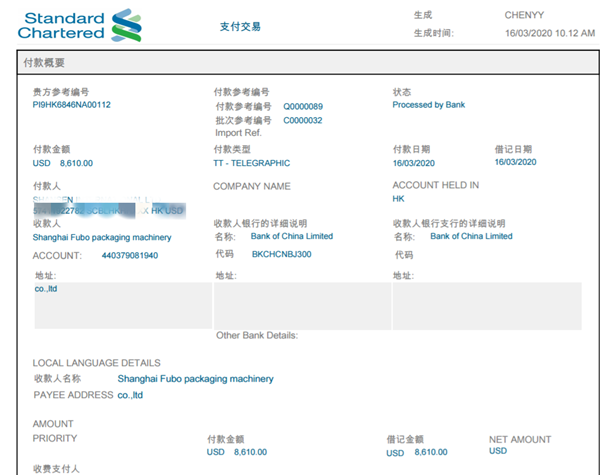This screenshot has width=600, height=475.
Task: Click the COMPANY NAME label
Action: pos(251,186)
